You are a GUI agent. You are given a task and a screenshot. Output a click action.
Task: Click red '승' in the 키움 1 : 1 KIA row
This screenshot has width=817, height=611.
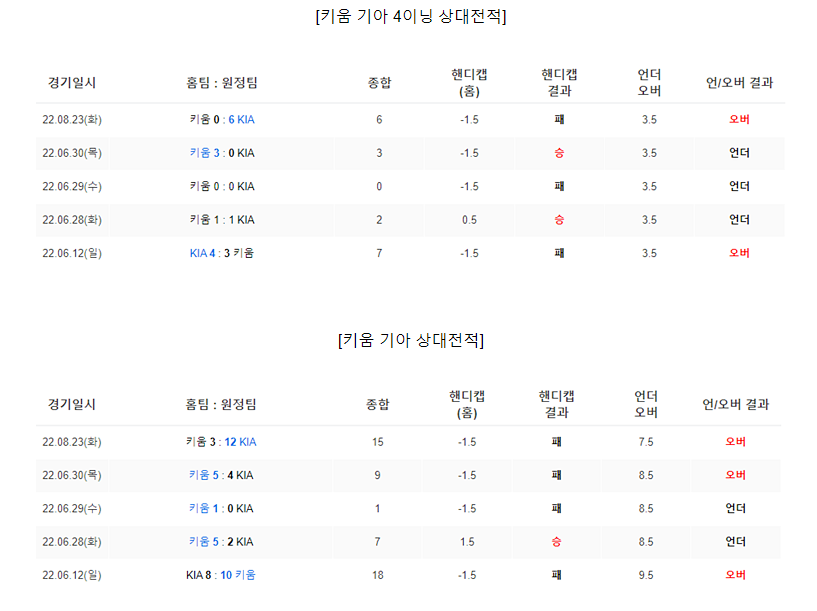point(559,219)
